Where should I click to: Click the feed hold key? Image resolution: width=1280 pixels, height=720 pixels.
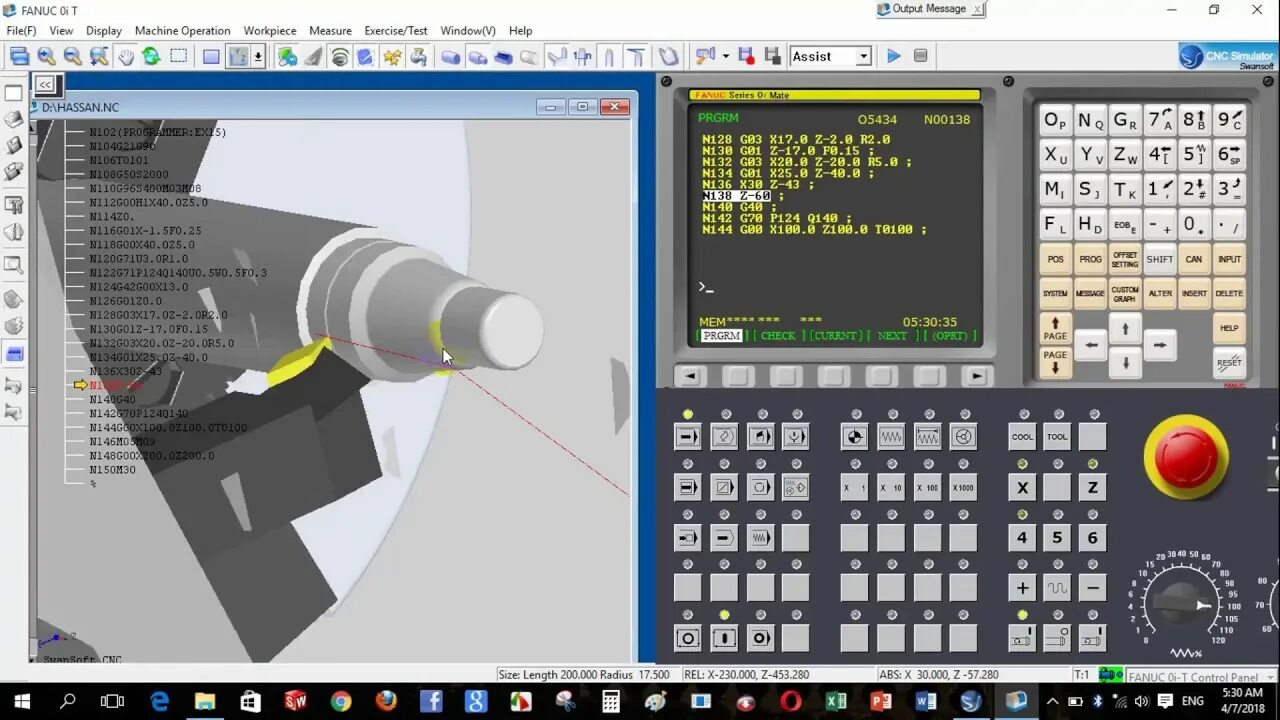[688, 639]
